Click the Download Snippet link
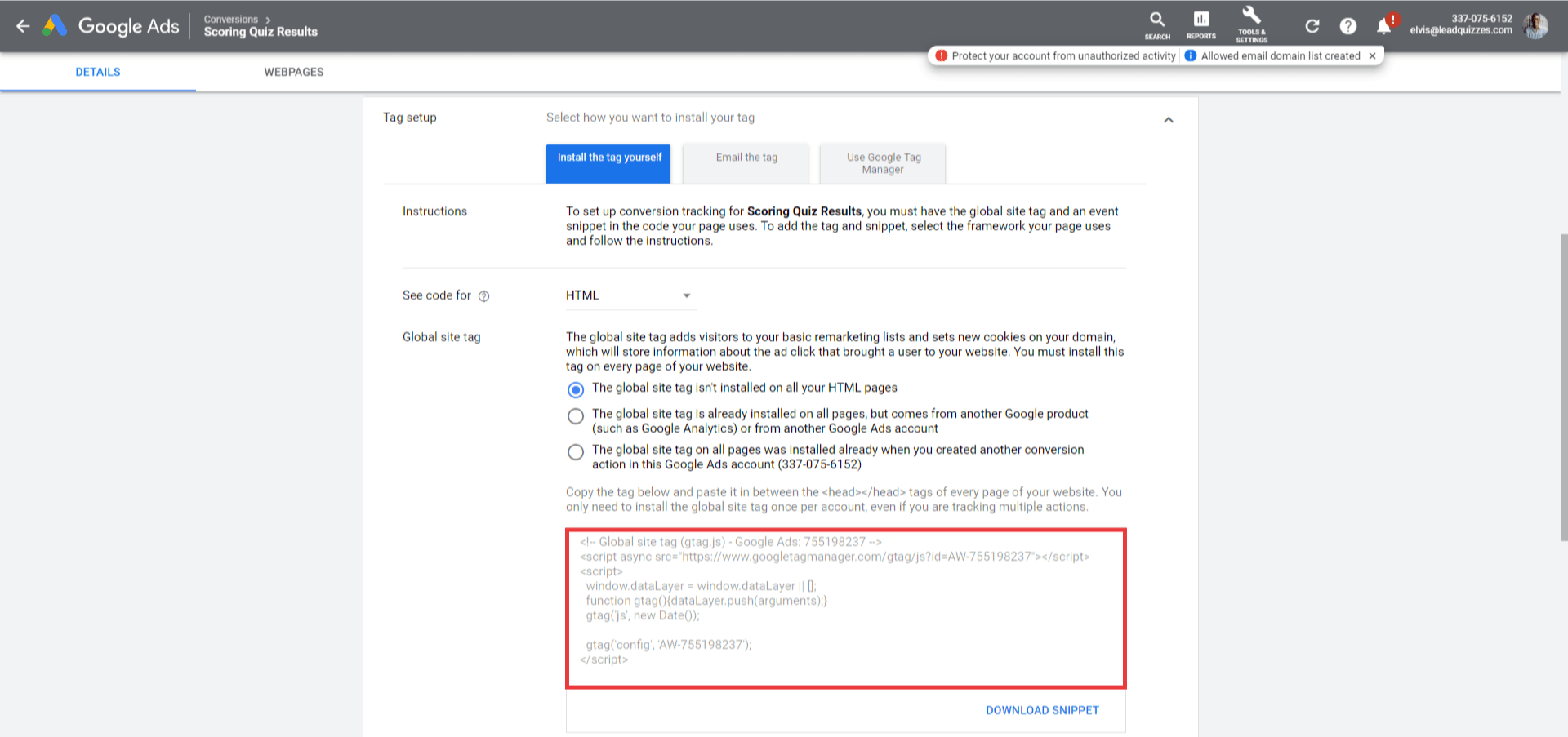 tap(1042, 710)
